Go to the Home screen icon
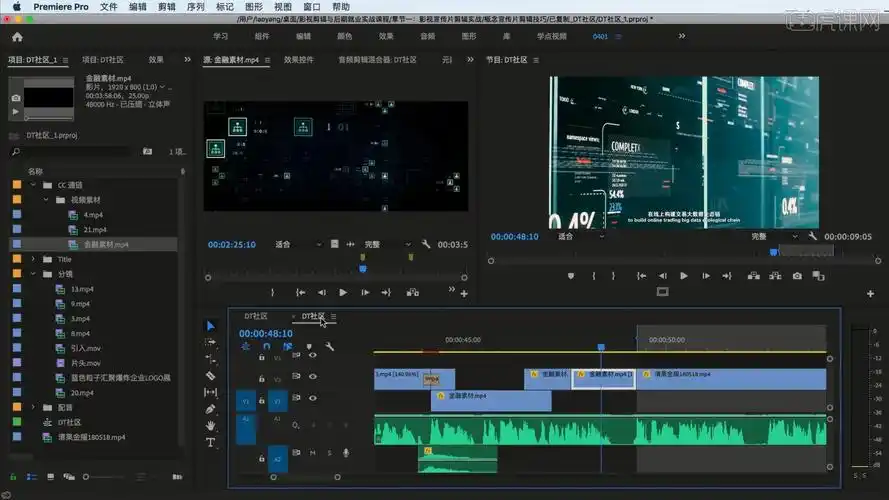889x500 pixels. coord(17,36)
